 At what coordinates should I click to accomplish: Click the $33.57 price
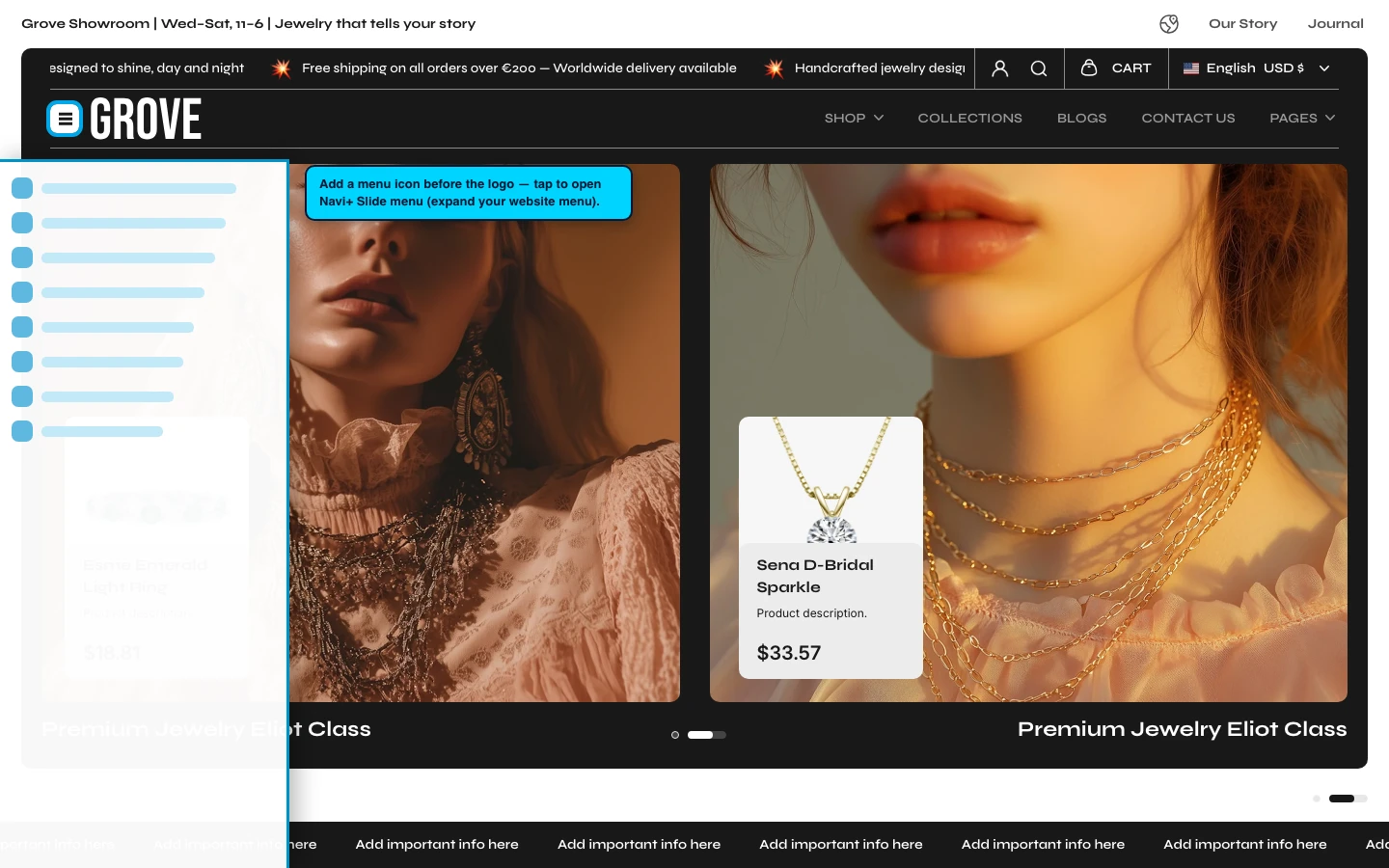click(x=788, y=653)
